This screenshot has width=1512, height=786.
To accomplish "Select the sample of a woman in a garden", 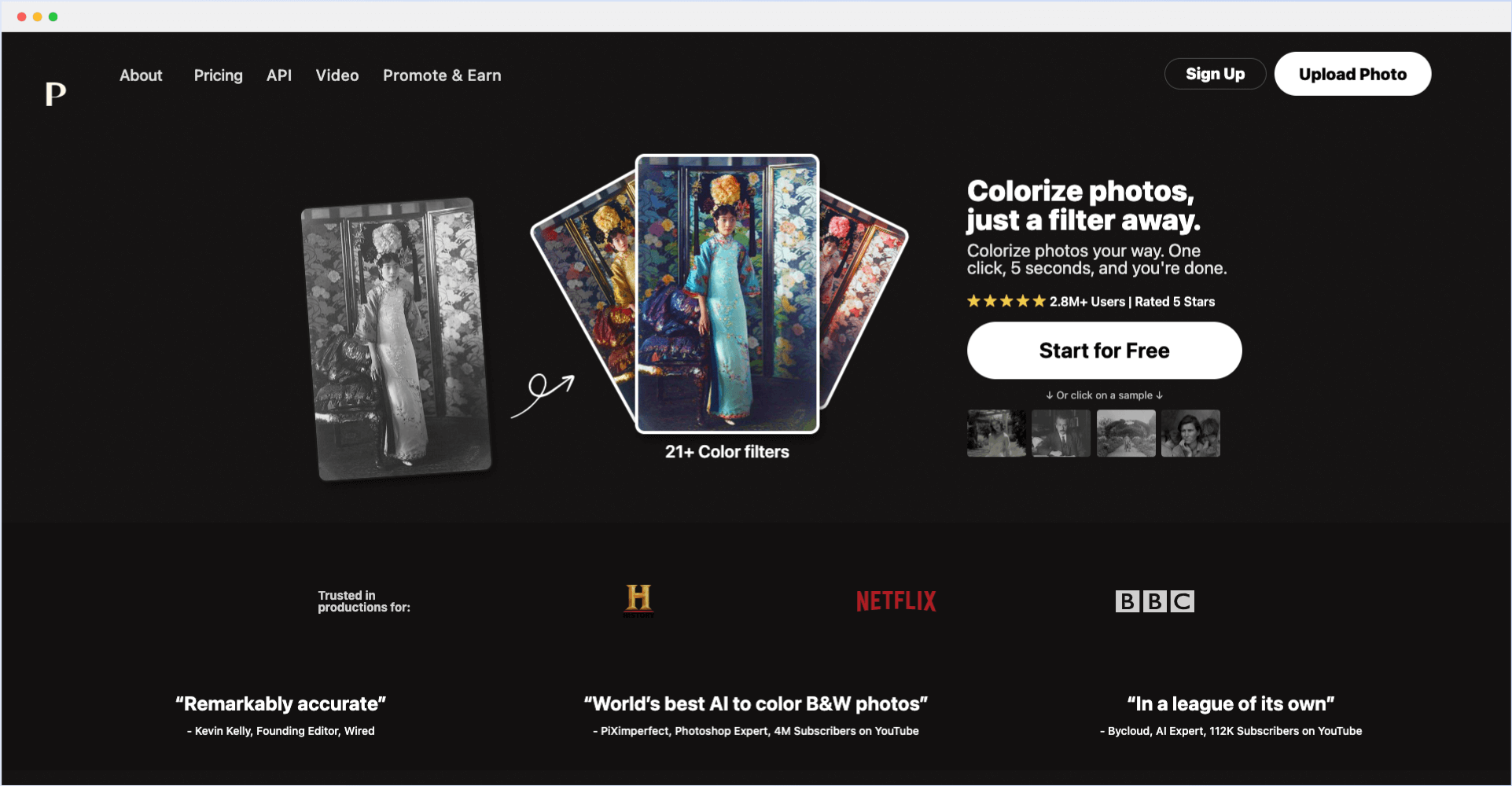I will click(996, 433).
